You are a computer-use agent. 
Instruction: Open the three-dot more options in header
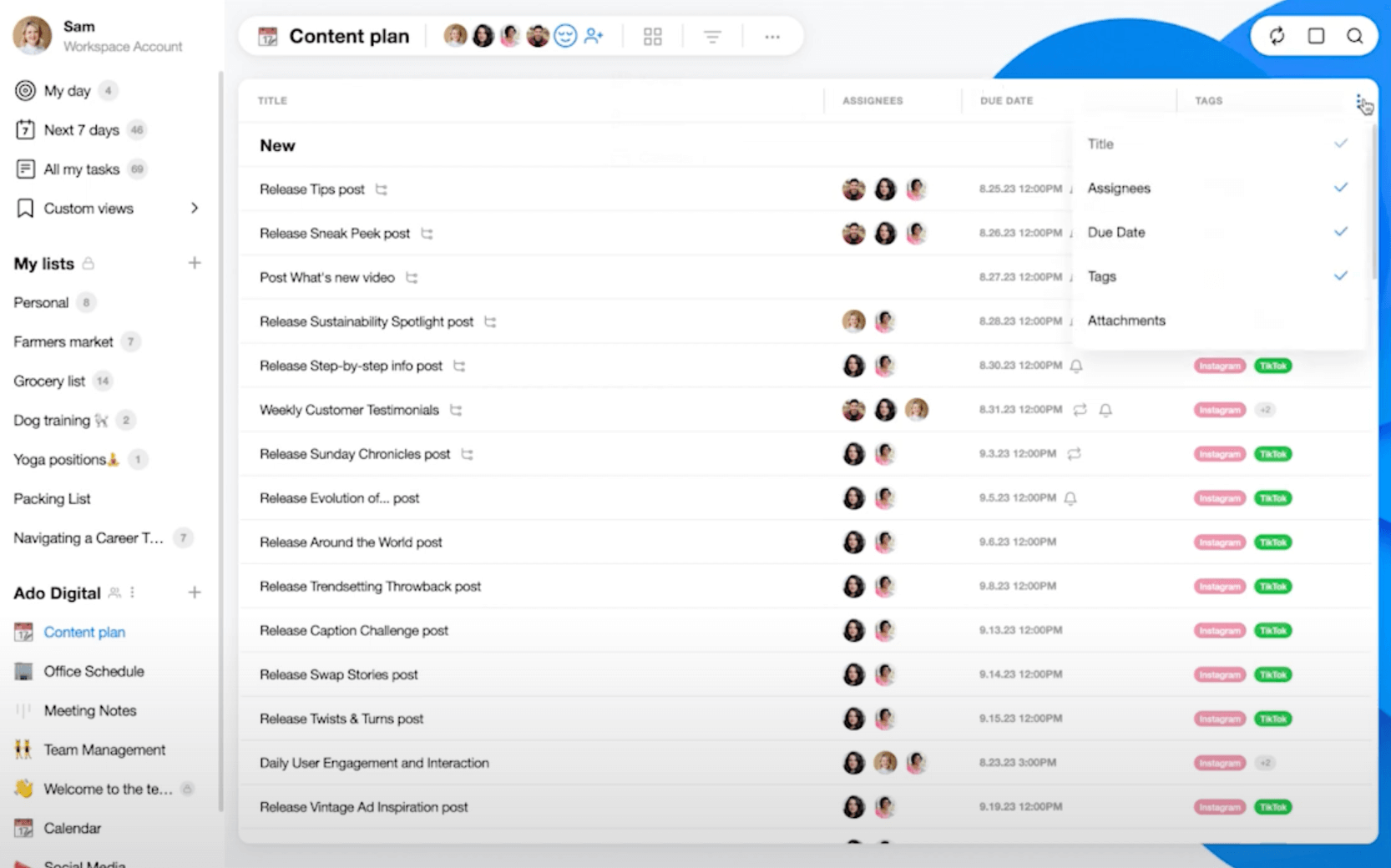(x=771, y=37)
